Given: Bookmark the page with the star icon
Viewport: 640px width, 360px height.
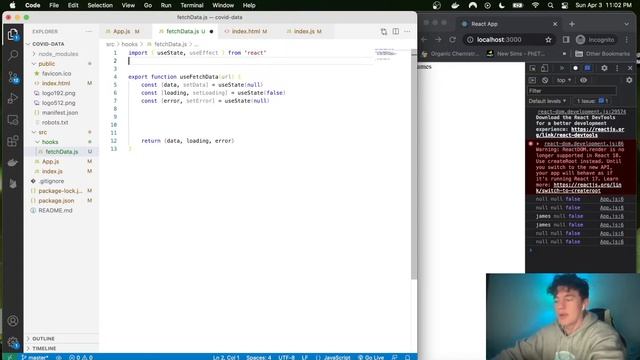Looking at the screenshot, I should point(548,40).
